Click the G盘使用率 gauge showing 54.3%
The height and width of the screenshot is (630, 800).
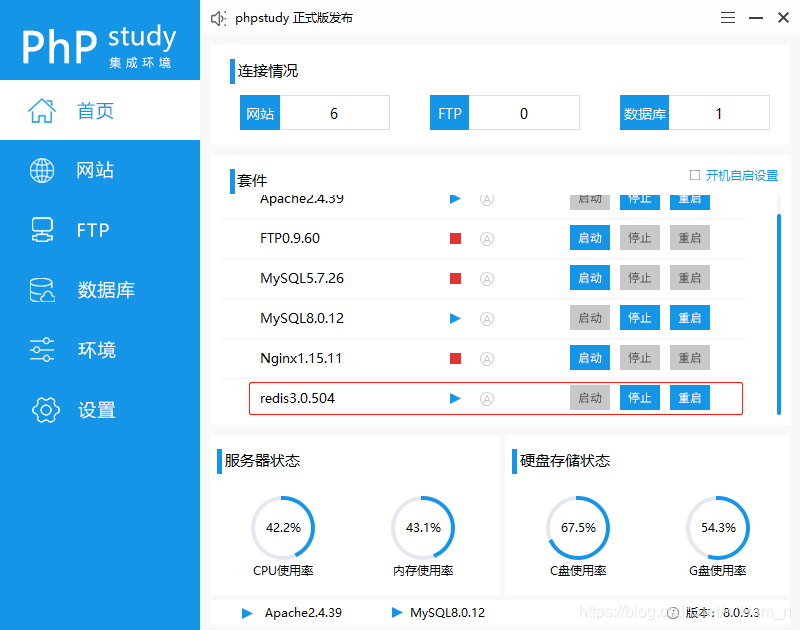(x=718, y=527)
